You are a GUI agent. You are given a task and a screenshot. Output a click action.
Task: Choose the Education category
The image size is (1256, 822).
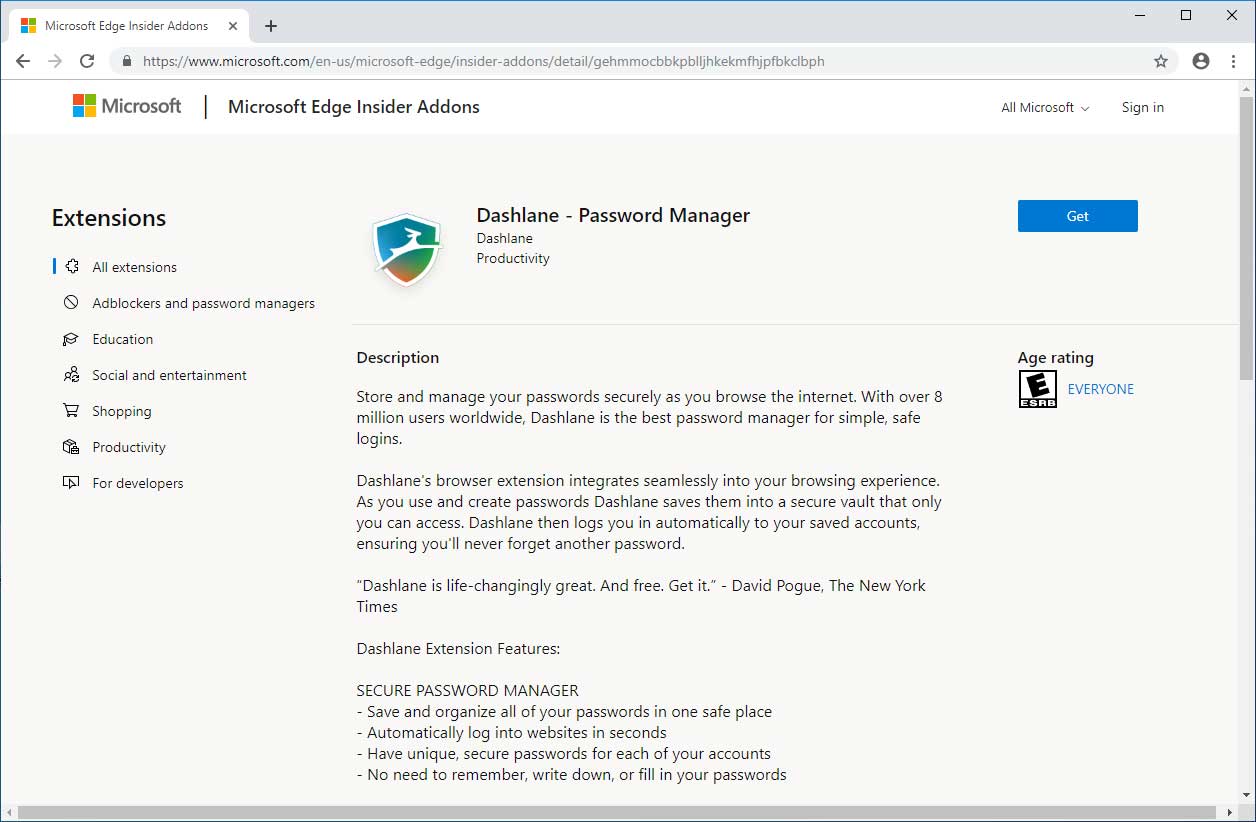122,339
